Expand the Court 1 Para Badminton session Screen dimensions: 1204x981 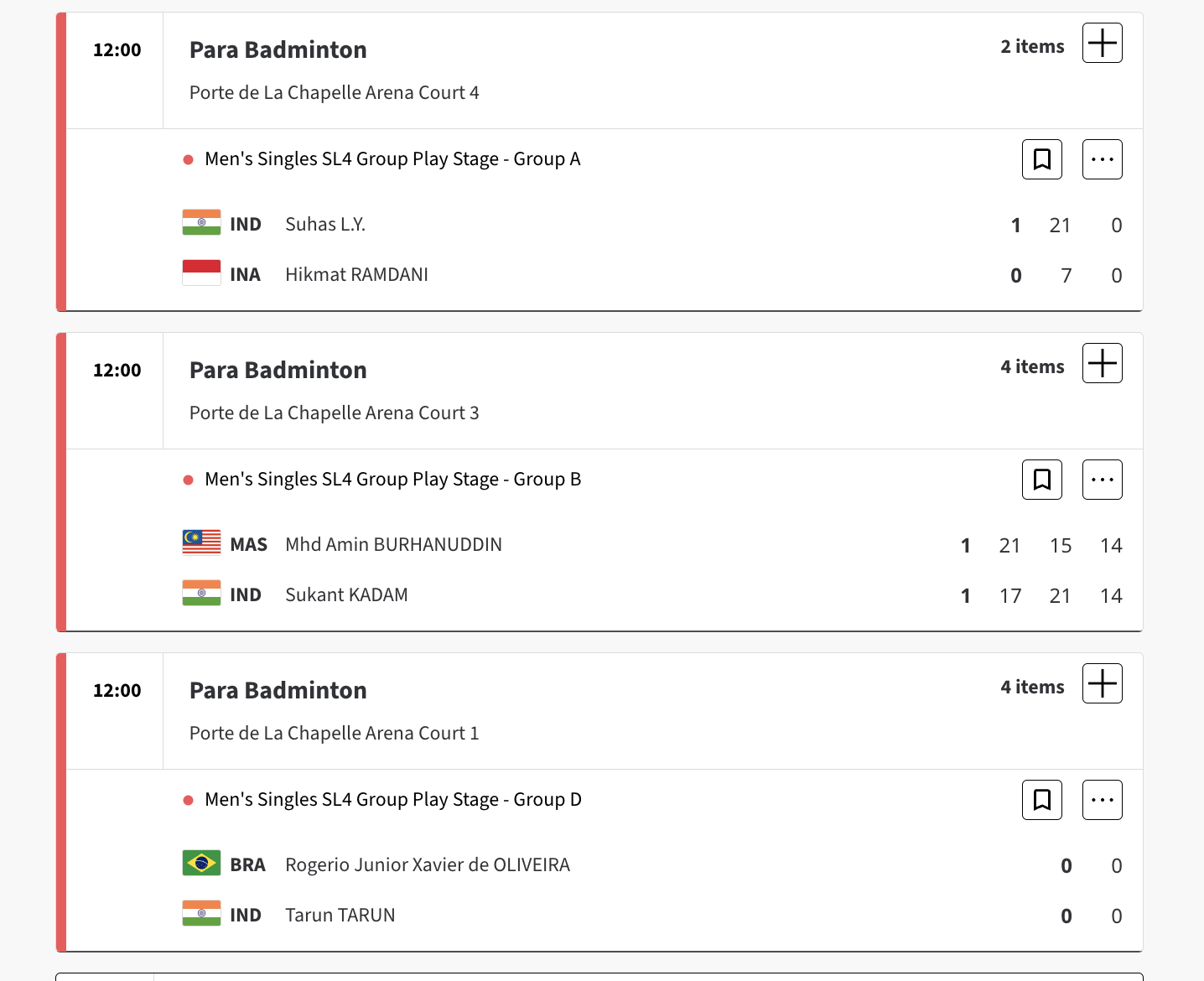pyautogui.click(x=1102, y=683)
